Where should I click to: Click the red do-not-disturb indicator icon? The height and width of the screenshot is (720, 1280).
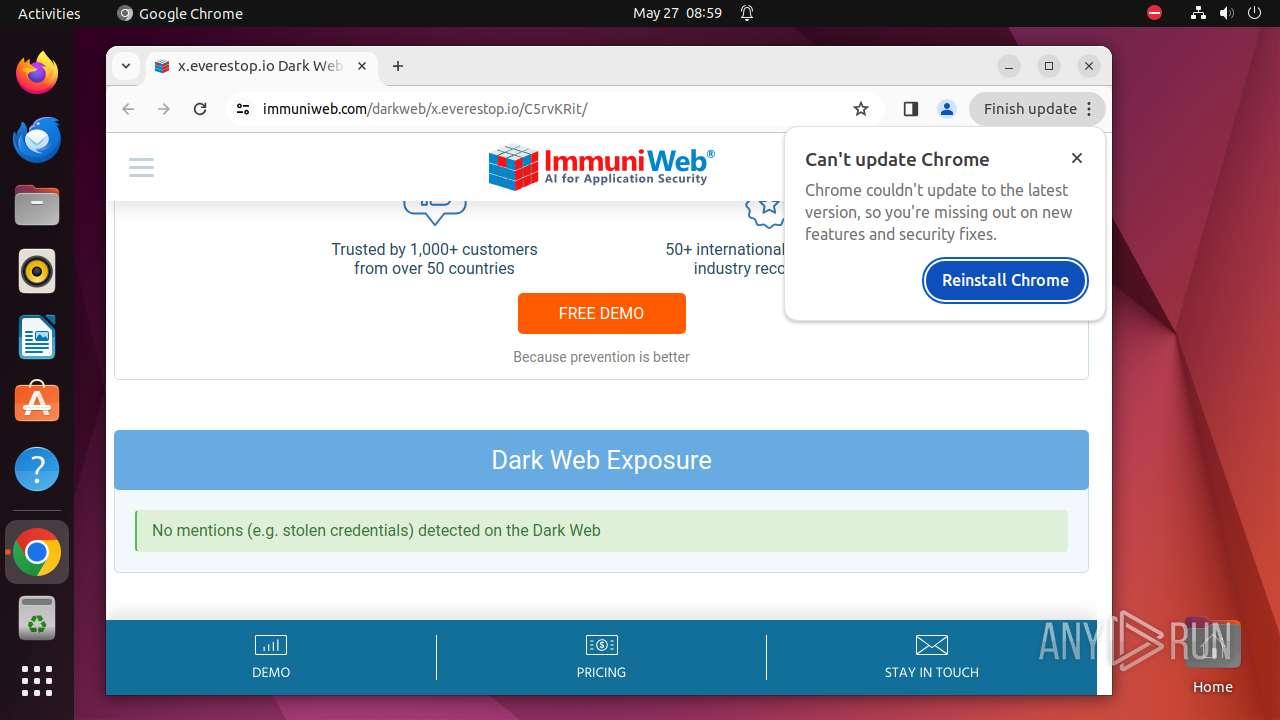coord(1154,13)
